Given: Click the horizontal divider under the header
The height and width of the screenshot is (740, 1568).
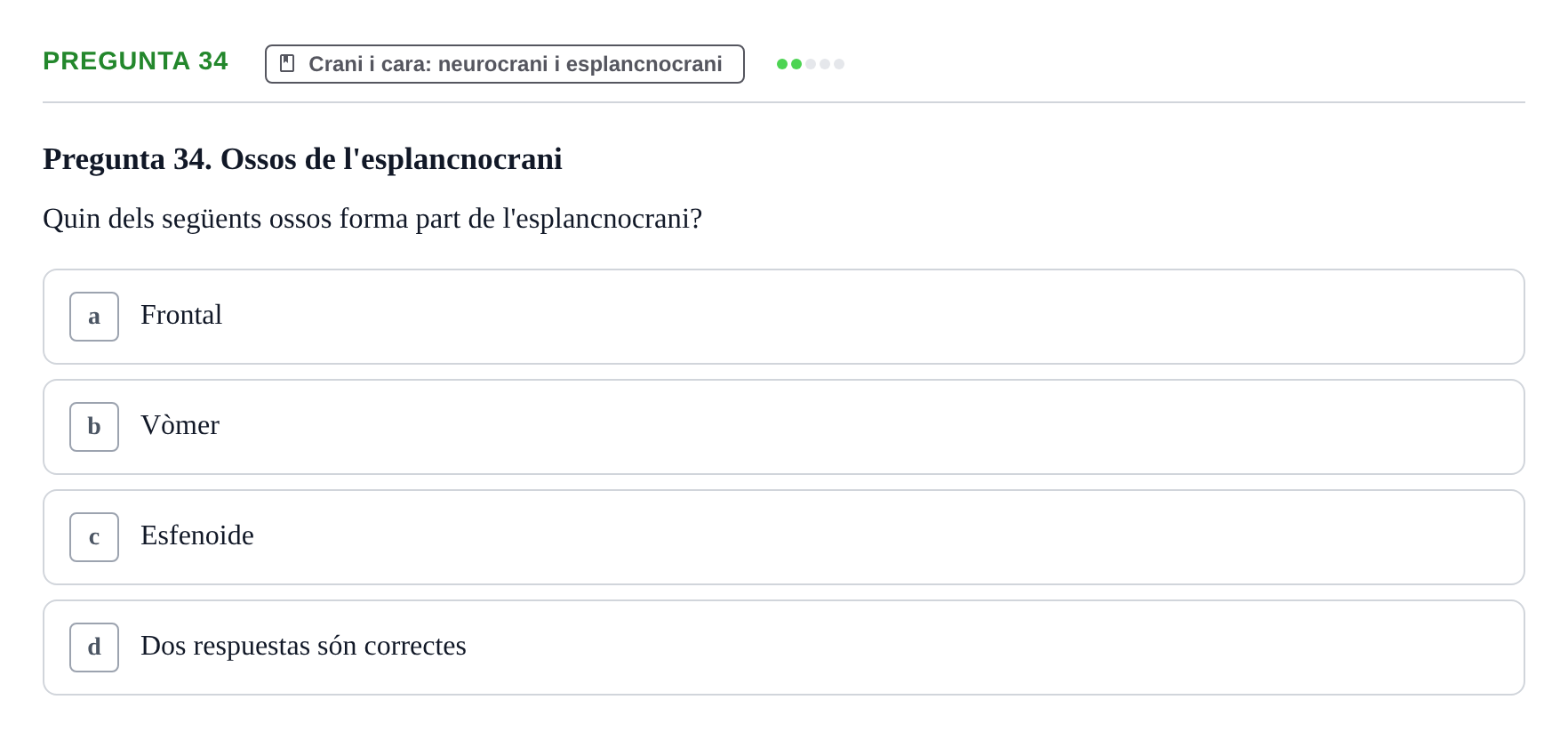Looking at the screenshot, I should [784, 102].
